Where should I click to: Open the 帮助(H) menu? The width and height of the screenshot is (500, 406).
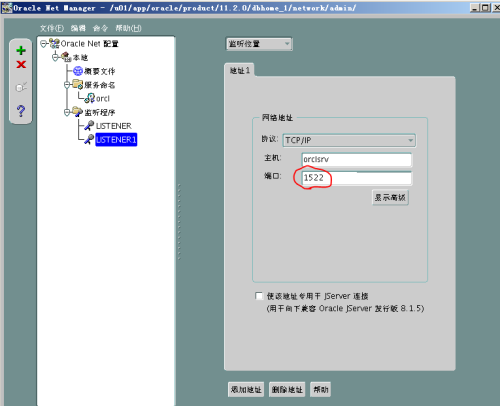point(128,28)
